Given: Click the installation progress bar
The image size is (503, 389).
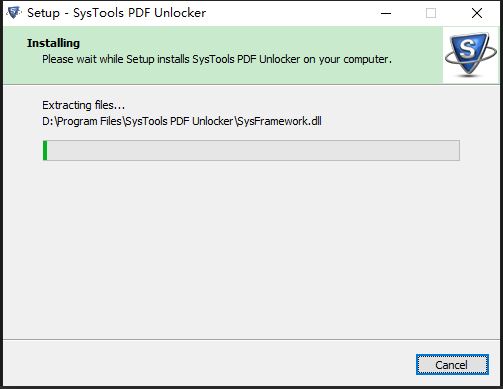Looking at the screenshot, I should (x=251, y=150).
